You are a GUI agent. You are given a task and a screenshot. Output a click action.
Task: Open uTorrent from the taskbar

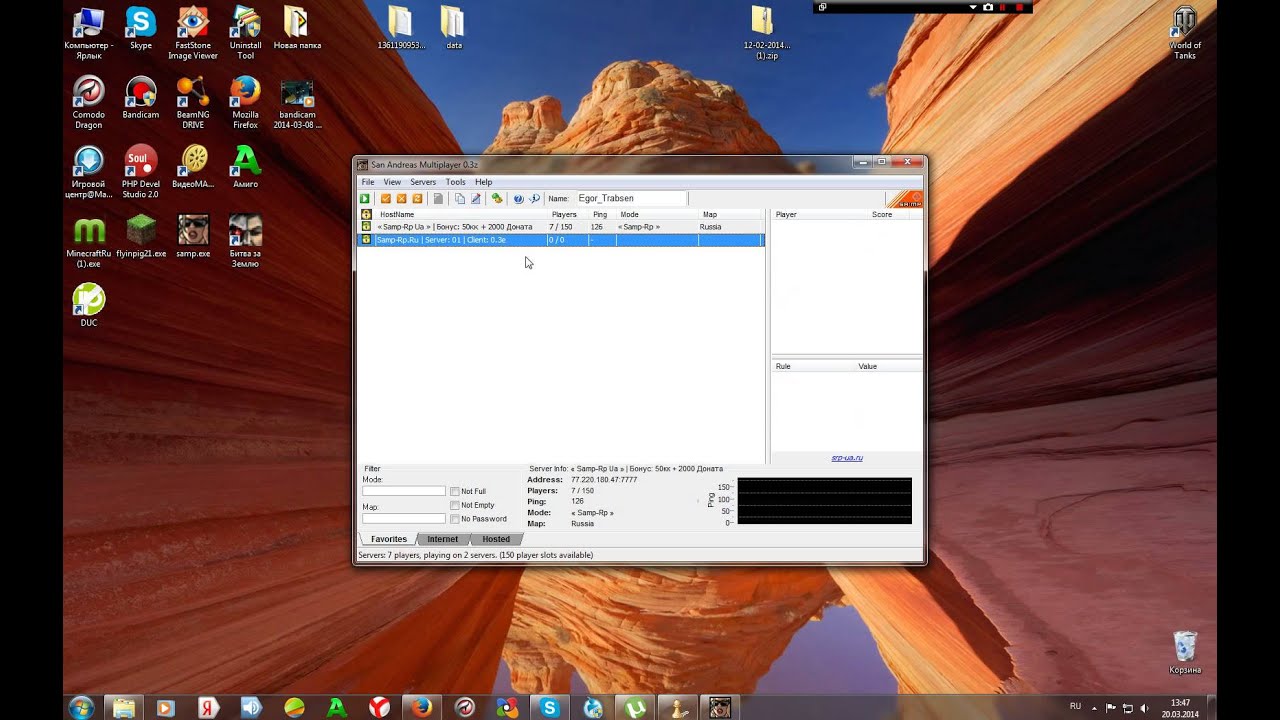pos(633,707)
